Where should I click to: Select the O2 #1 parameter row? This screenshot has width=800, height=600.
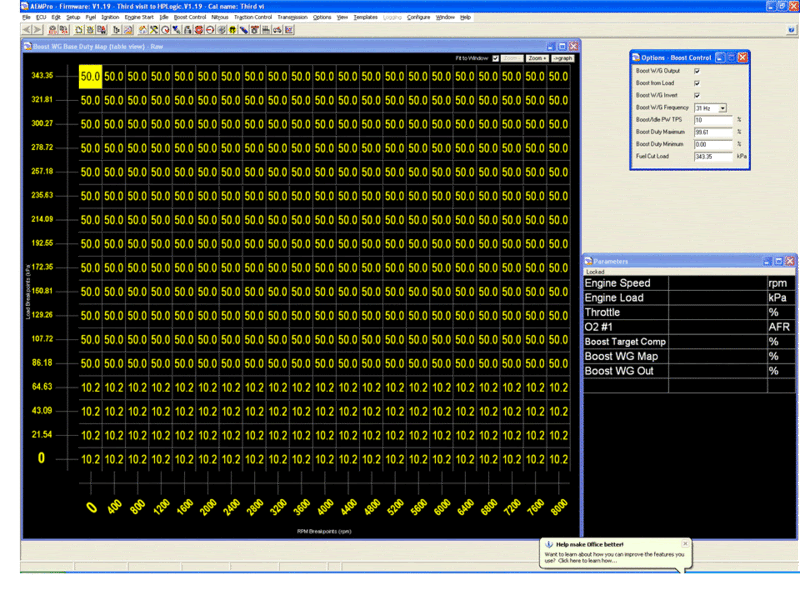[689, 327]
